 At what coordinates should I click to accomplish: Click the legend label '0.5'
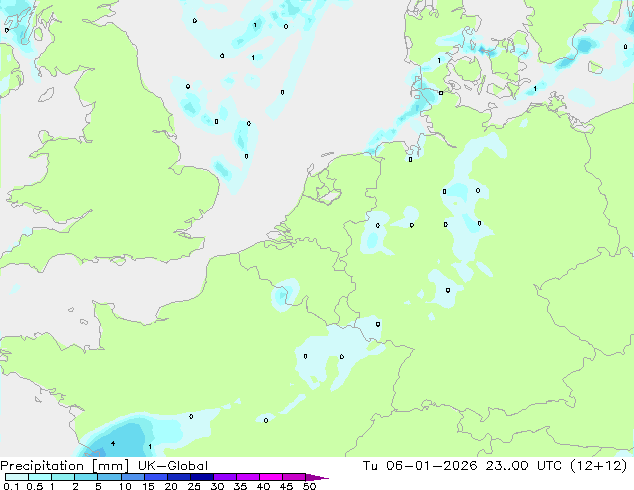34,486
